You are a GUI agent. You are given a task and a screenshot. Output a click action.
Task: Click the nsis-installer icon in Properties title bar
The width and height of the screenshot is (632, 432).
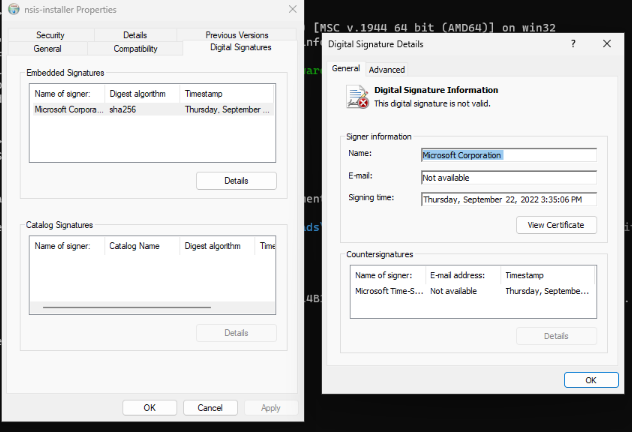[14, 9]
